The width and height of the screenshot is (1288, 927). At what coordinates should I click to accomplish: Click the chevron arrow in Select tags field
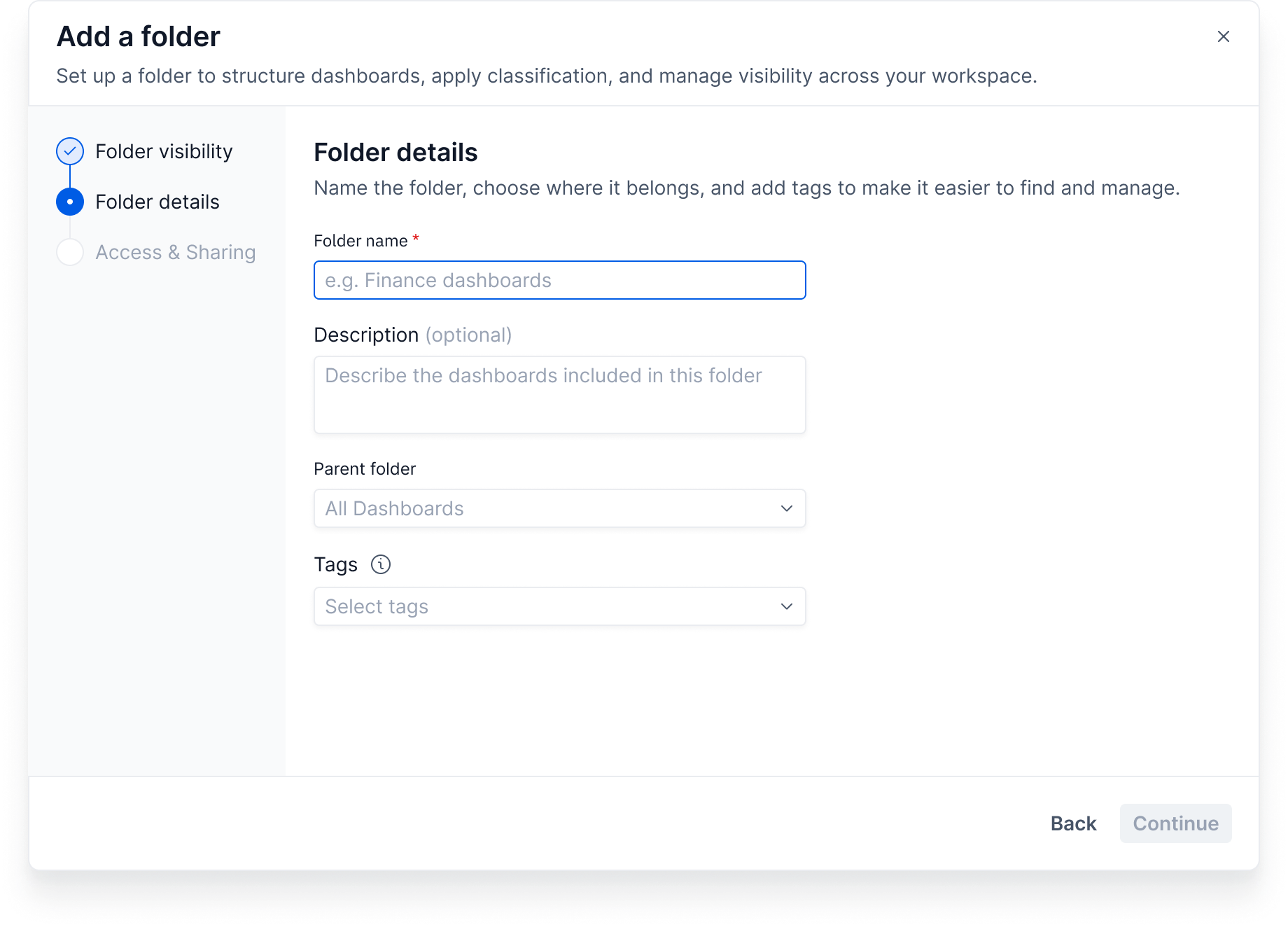pyautogui.click(x=786, y=606)
